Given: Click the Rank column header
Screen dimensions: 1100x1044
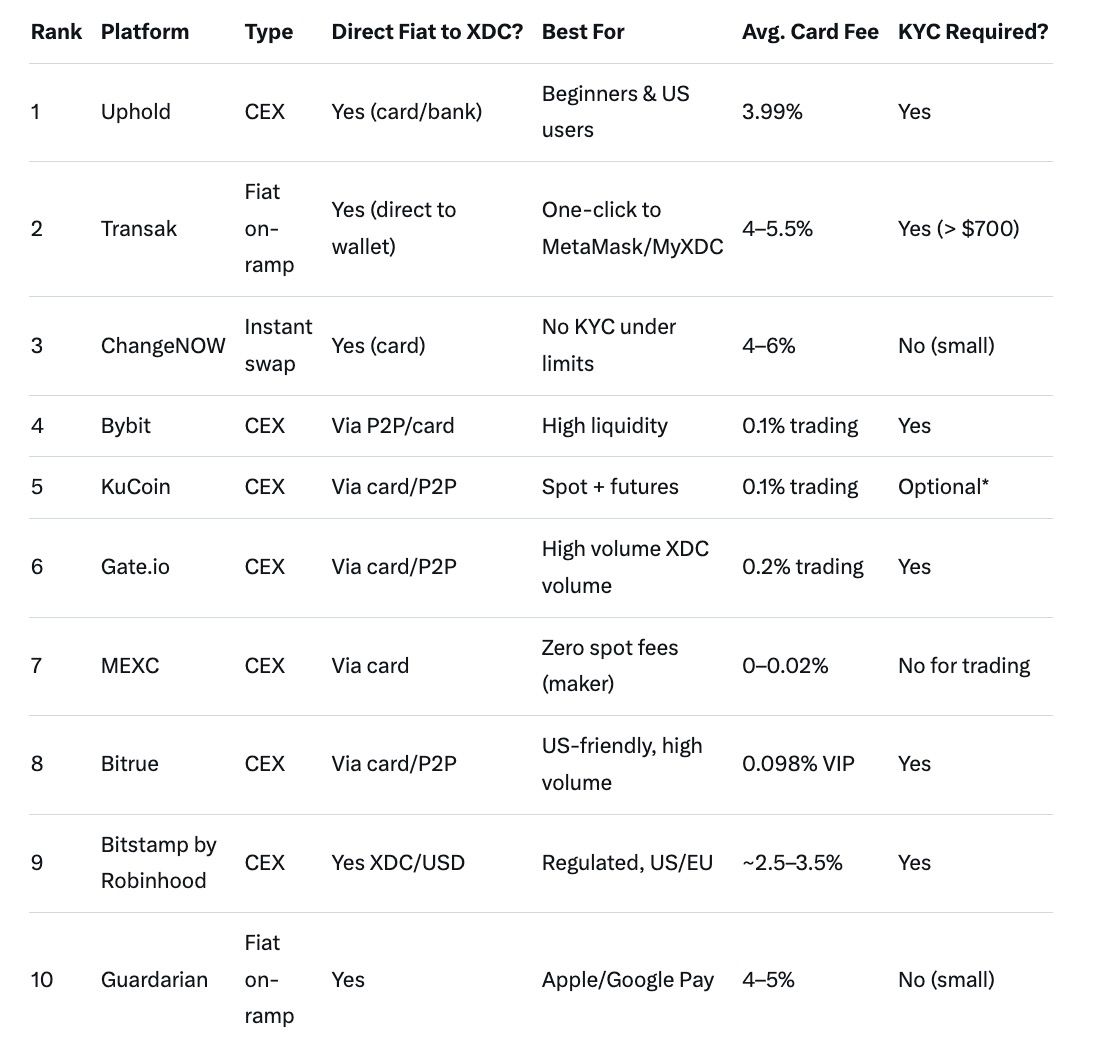Looking at the screenshot, I should pos(56,31).
